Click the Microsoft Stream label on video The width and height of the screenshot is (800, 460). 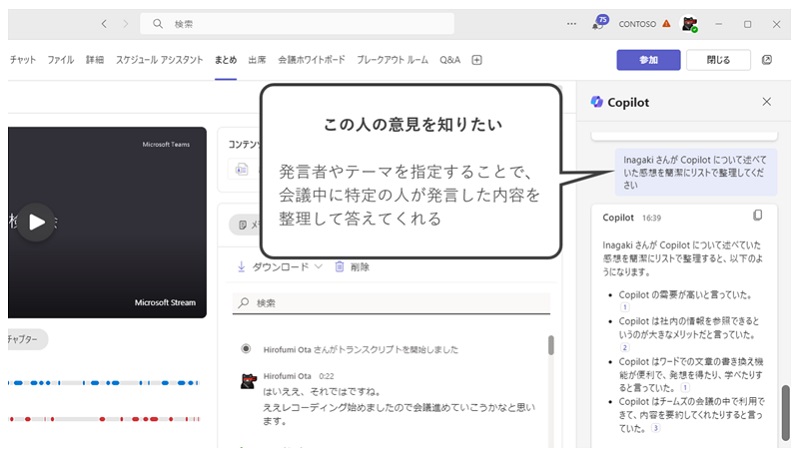(x=165, y=302)
